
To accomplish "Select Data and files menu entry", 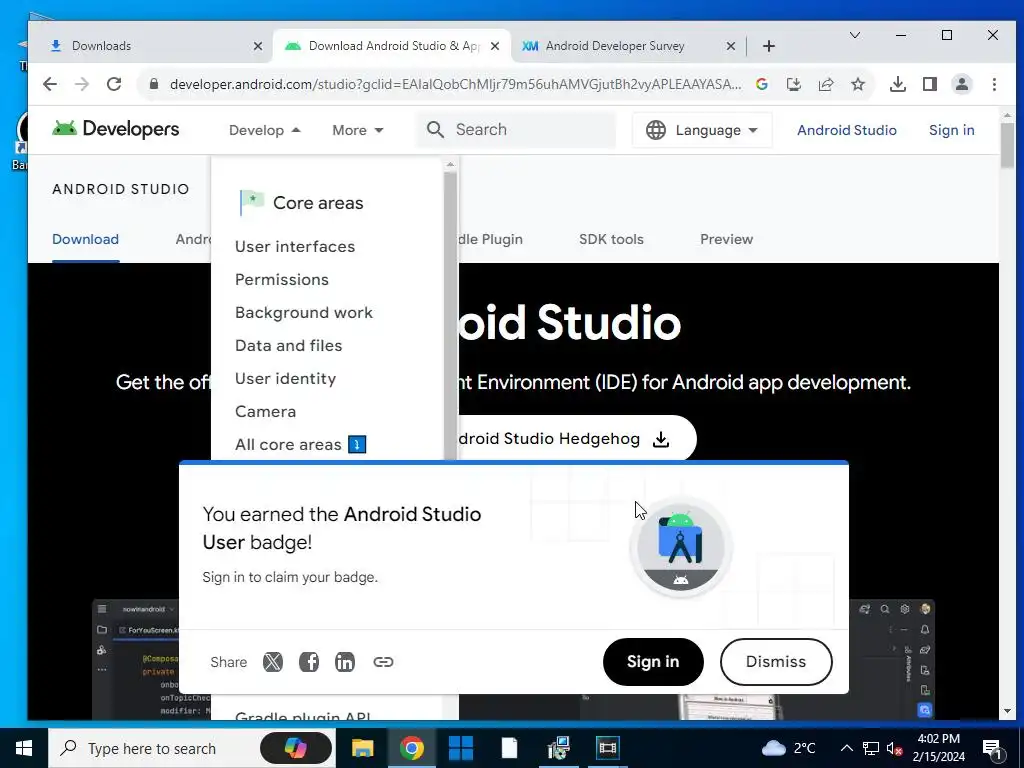I will tap(289, 345).
